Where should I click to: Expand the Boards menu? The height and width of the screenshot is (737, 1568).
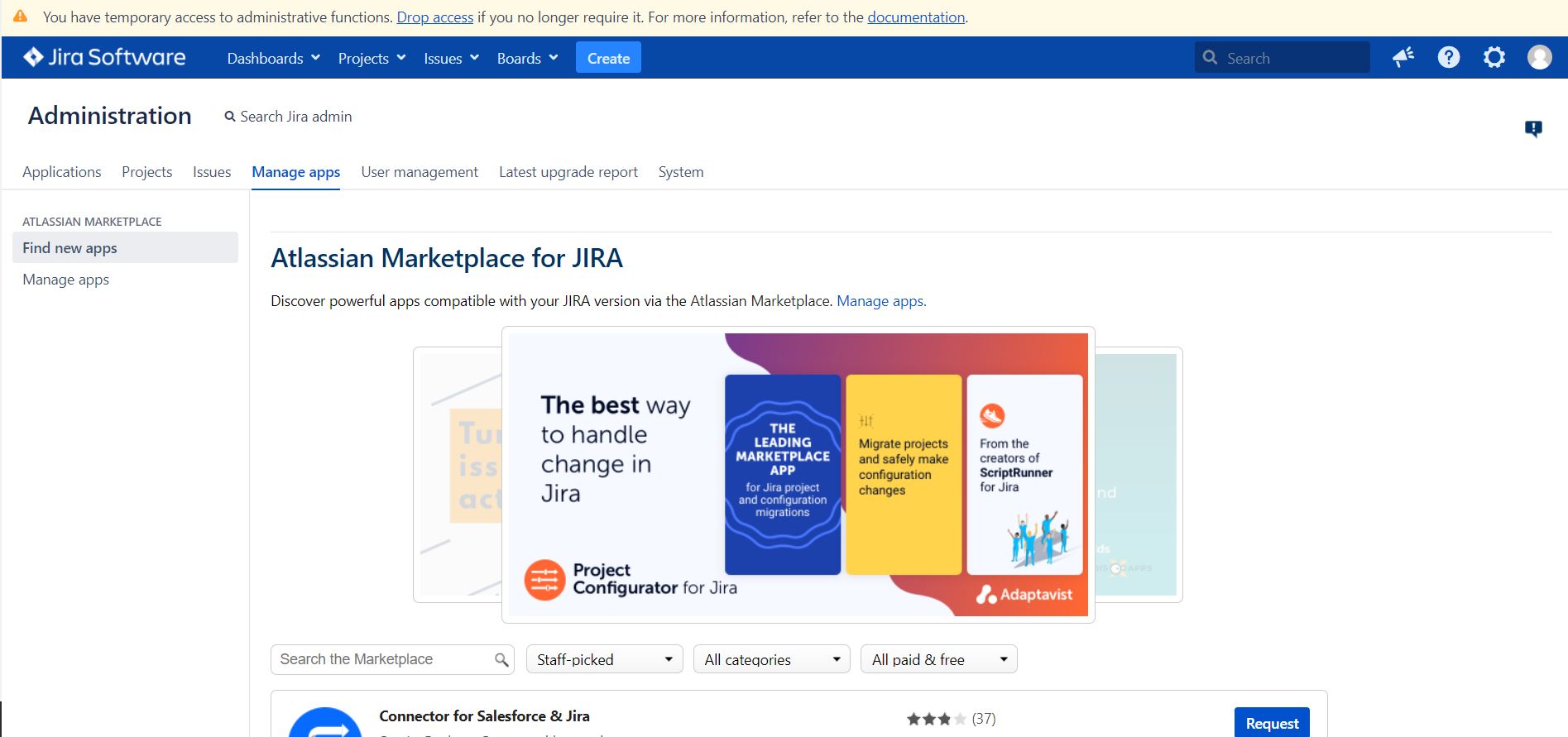coord(527,58)
